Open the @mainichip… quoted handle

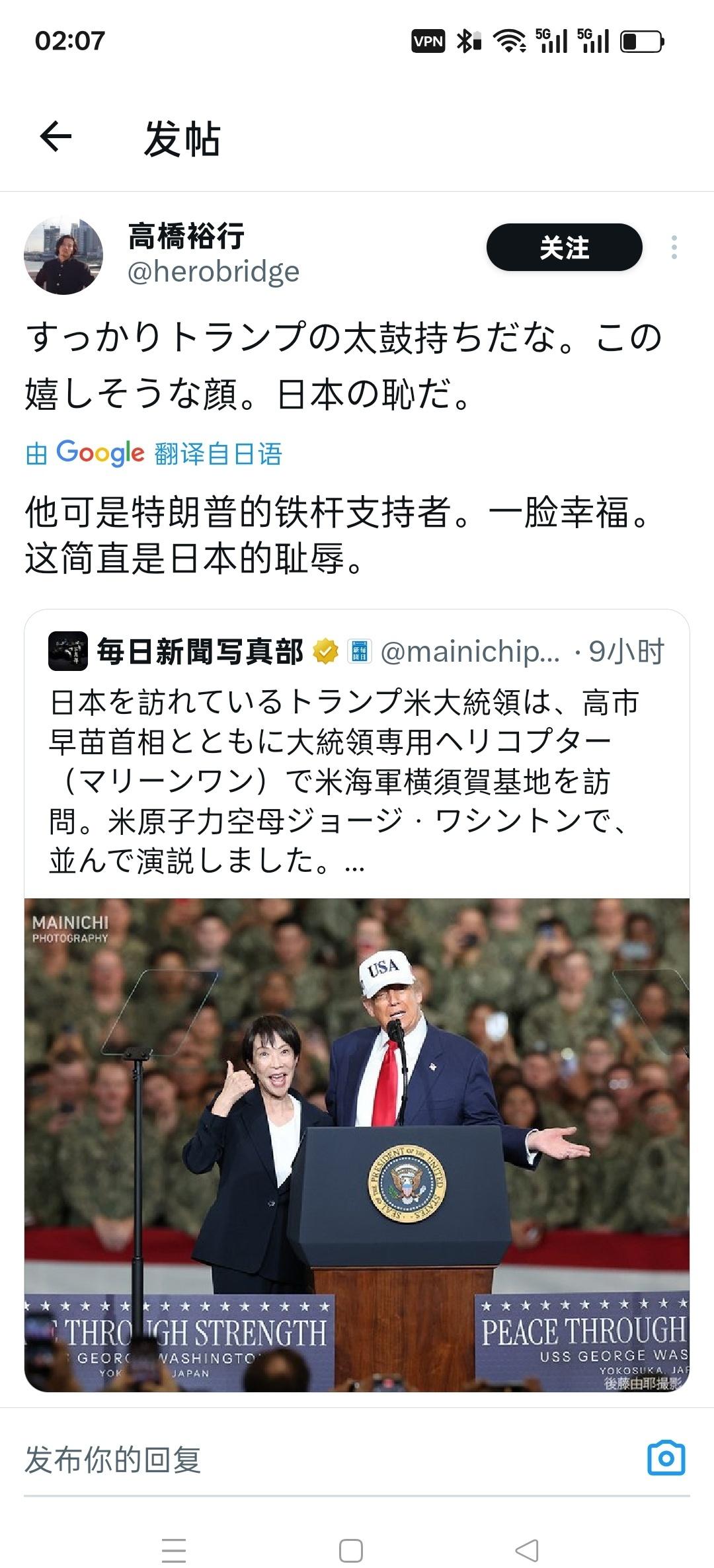[471, 652]
